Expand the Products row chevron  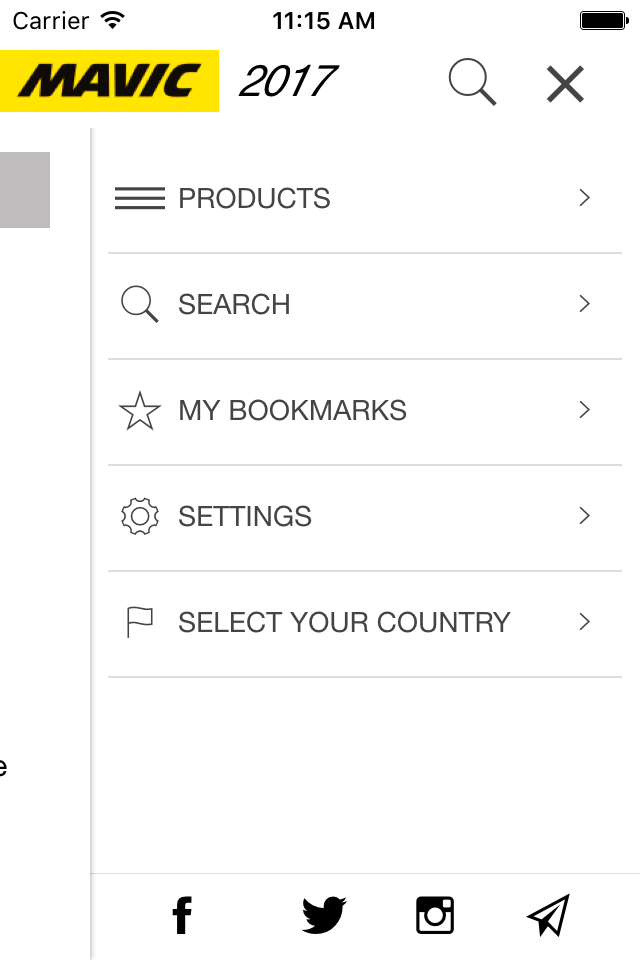pos(584,198)
